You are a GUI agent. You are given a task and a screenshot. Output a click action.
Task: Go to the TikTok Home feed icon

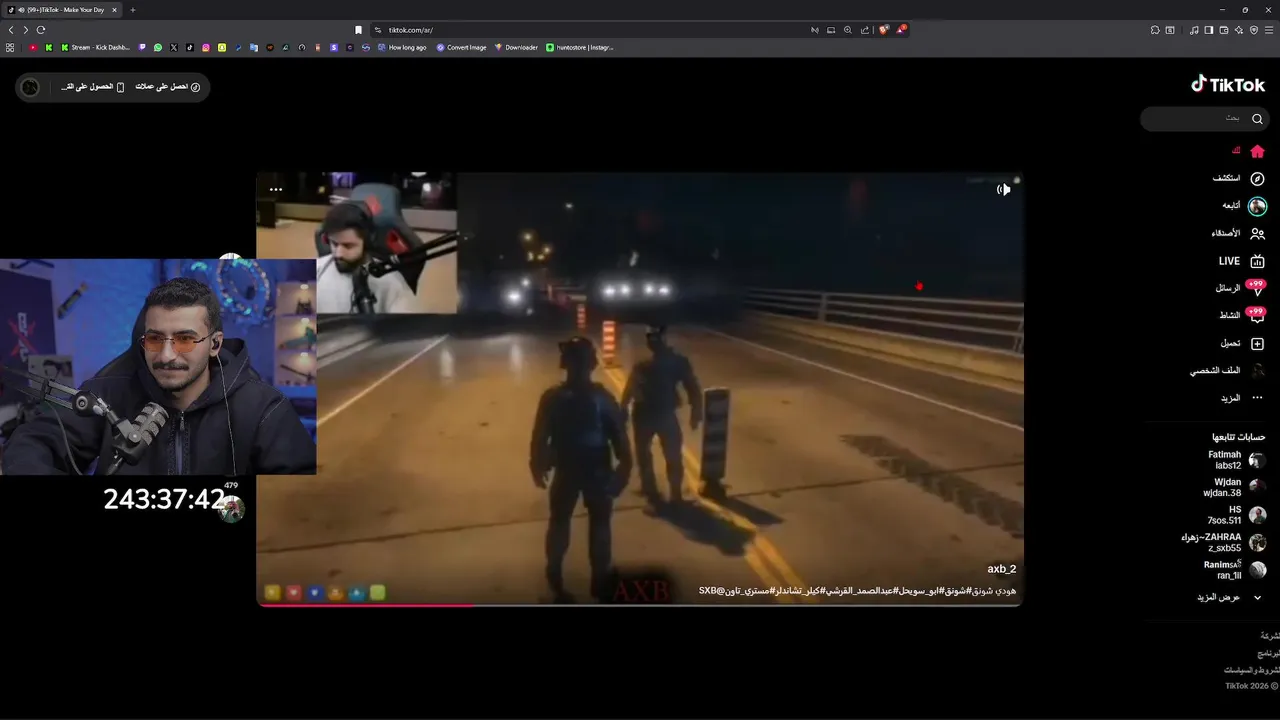point(1257,151)
